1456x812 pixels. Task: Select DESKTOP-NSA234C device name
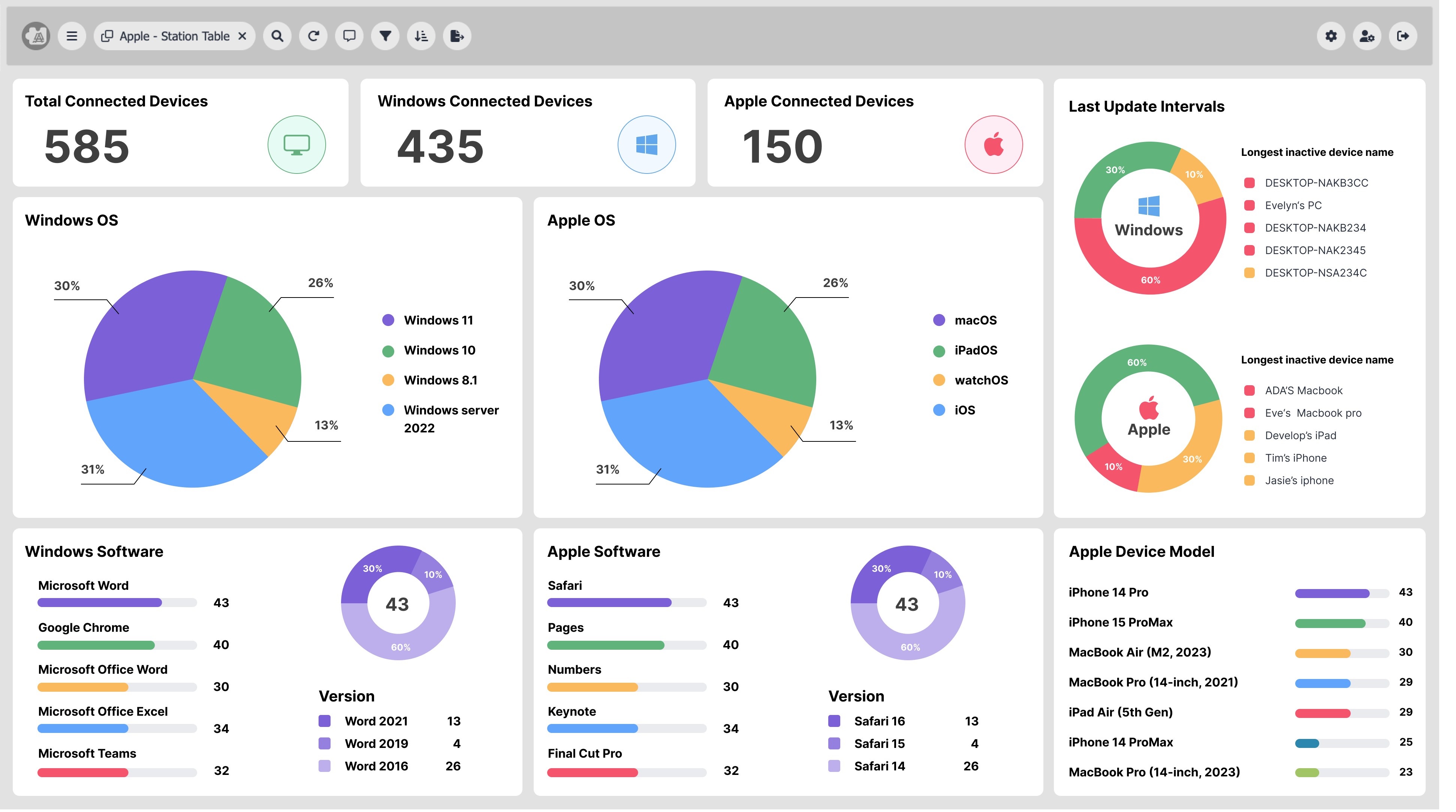(1316, 273)
